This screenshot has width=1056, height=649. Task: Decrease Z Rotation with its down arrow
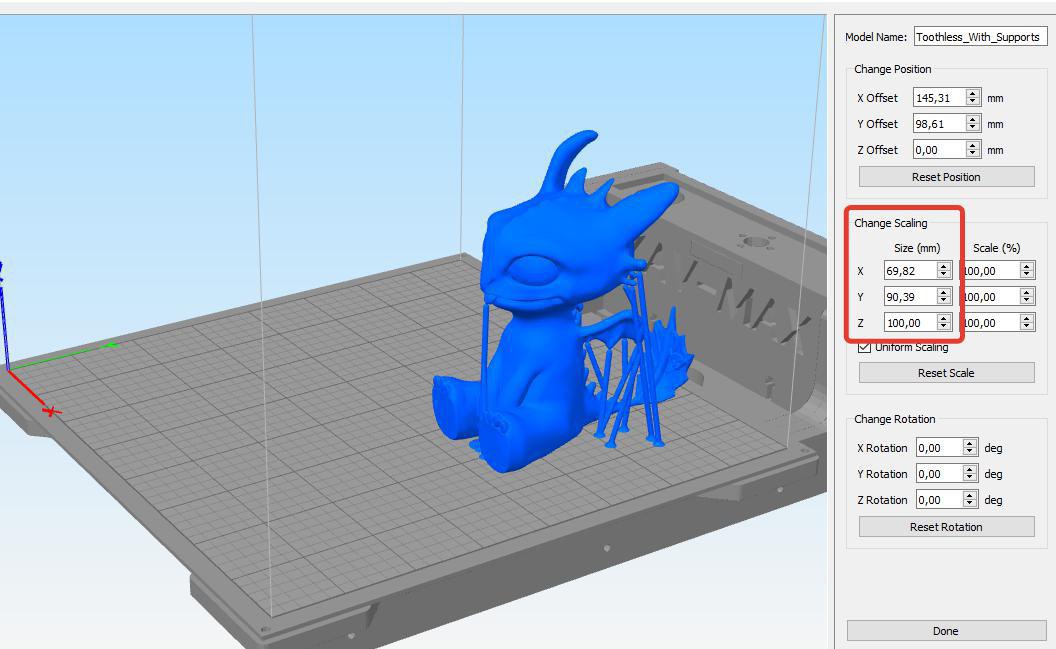pyautogui.click(x=970, y=504)
